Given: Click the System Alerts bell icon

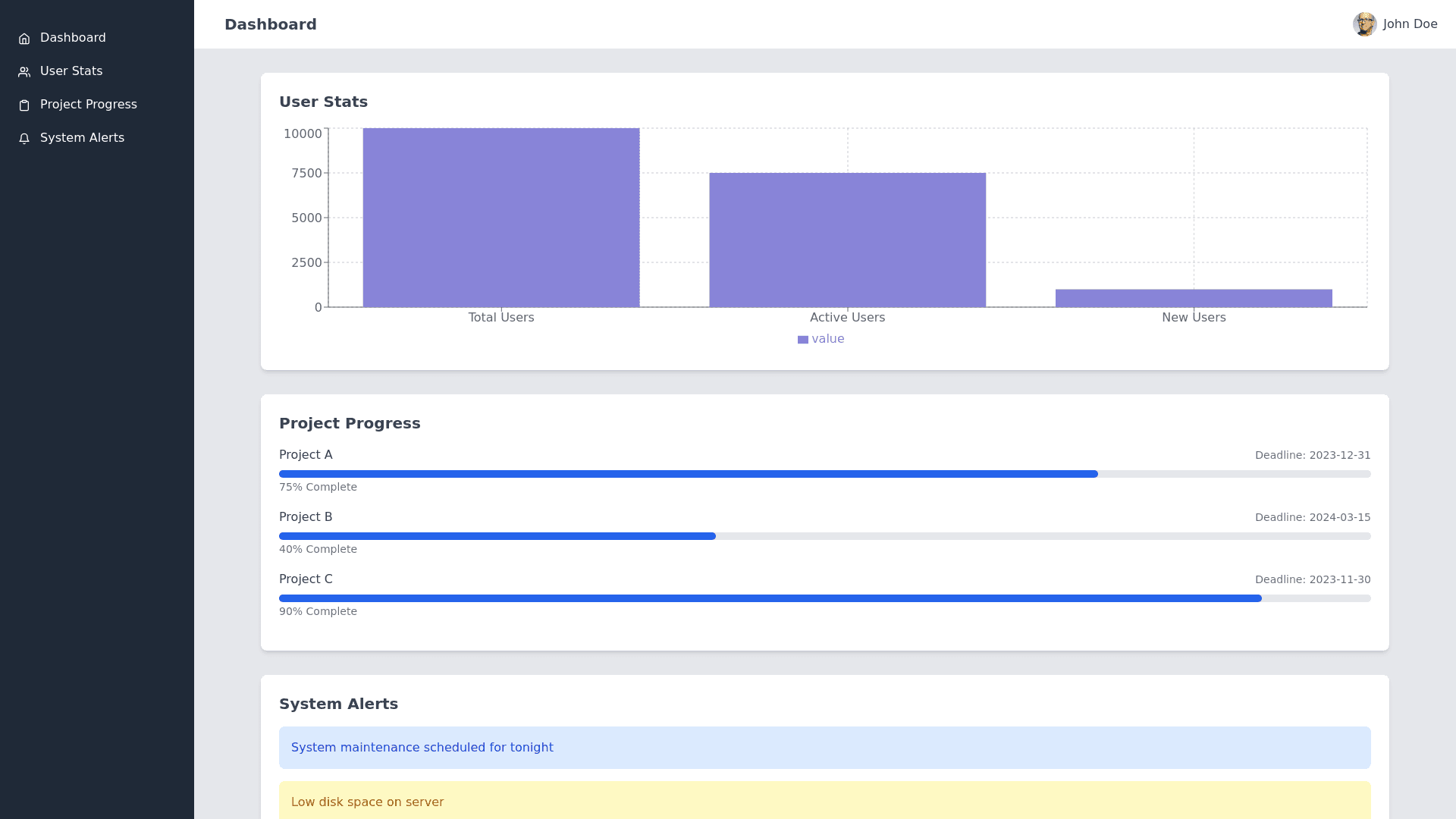Looking at the screenshot, I should (x=24, y=139).
